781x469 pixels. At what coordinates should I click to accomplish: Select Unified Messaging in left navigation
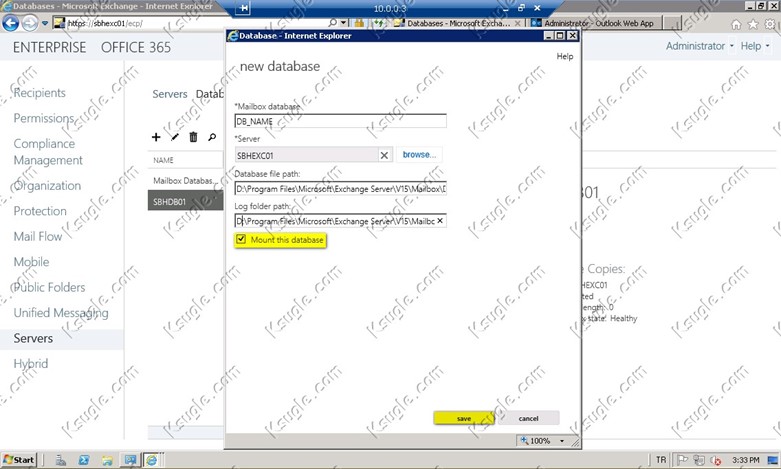(x=61, y=313)
